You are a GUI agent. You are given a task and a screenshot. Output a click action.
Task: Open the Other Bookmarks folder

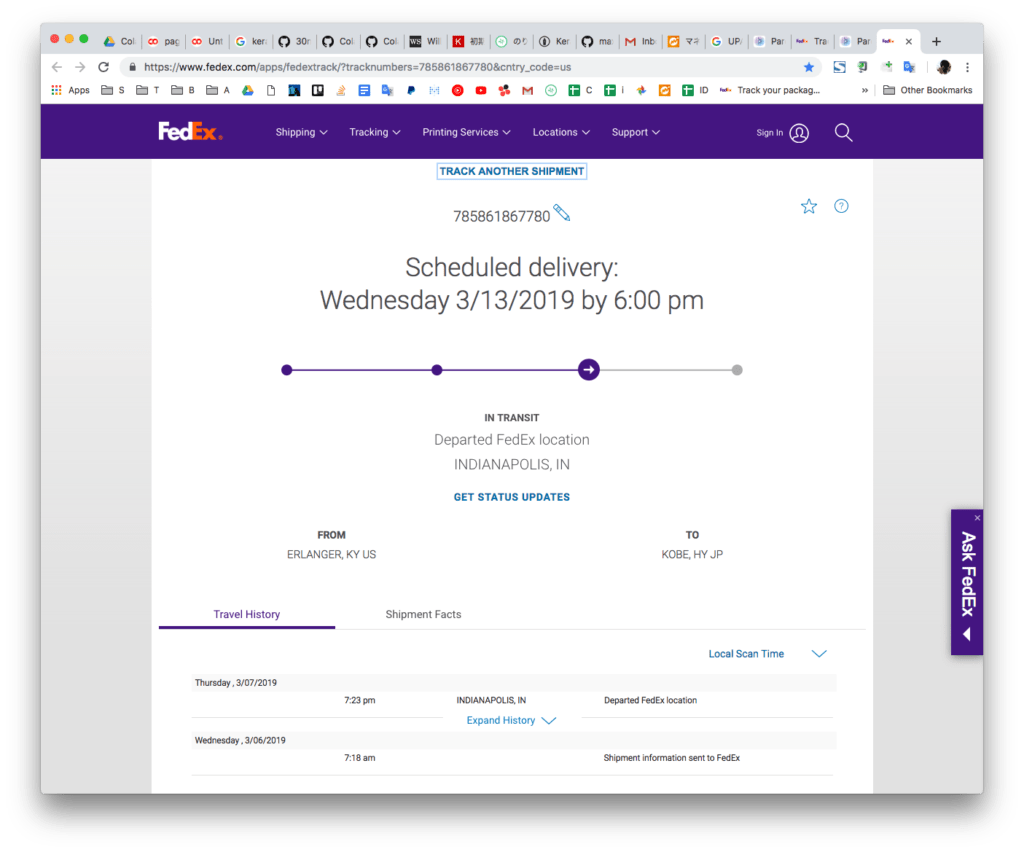point(927,90)
